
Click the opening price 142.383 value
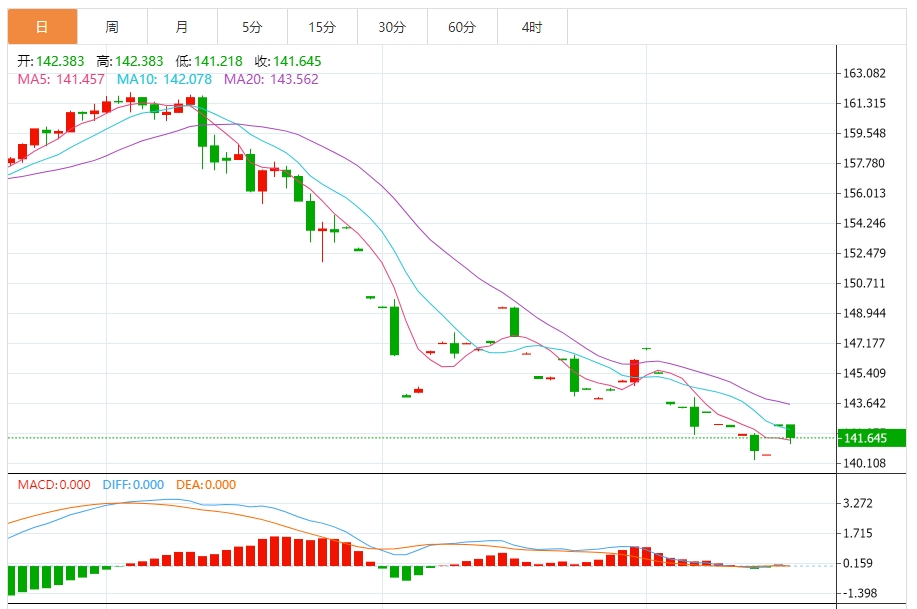[x=60, y=61]
